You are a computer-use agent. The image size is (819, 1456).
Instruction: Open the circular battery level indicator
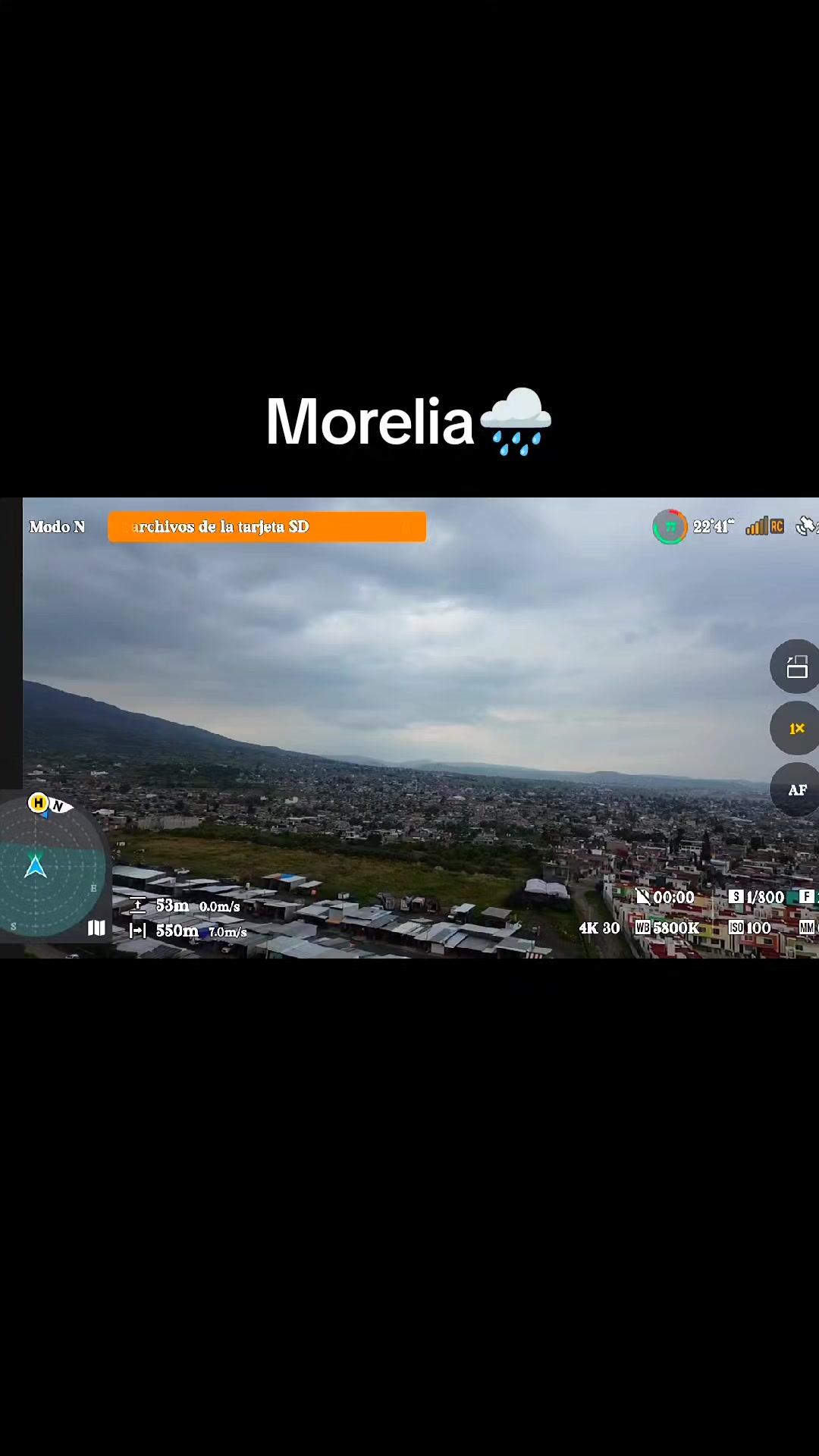click(670, 527)
